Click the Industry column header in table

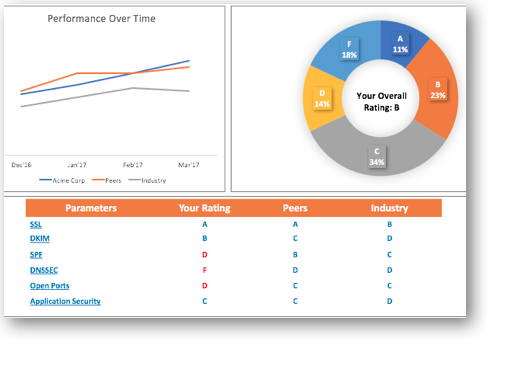tap(389, 208)
